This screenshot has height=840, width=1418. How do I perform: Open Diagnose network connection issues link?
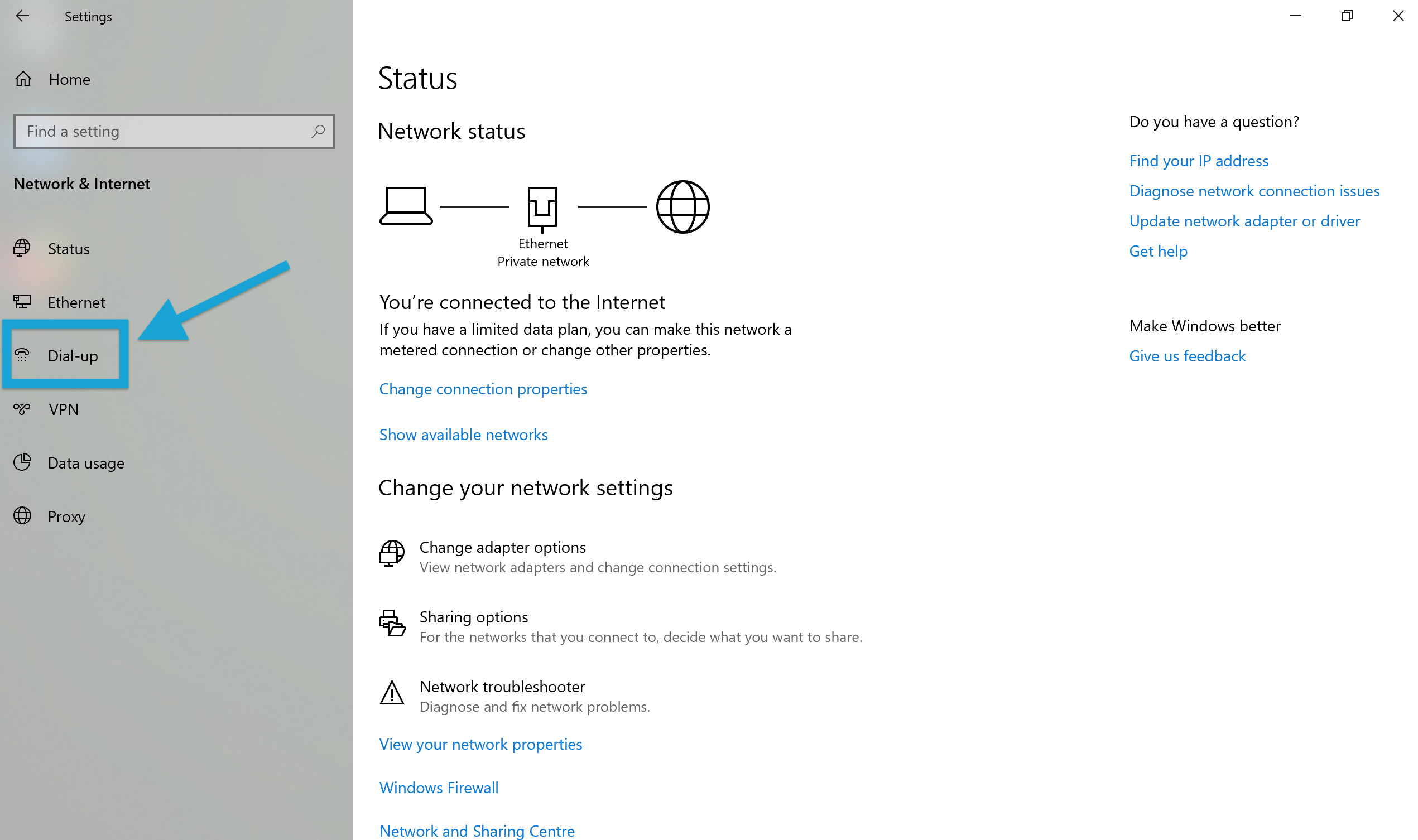point(1254,191)
